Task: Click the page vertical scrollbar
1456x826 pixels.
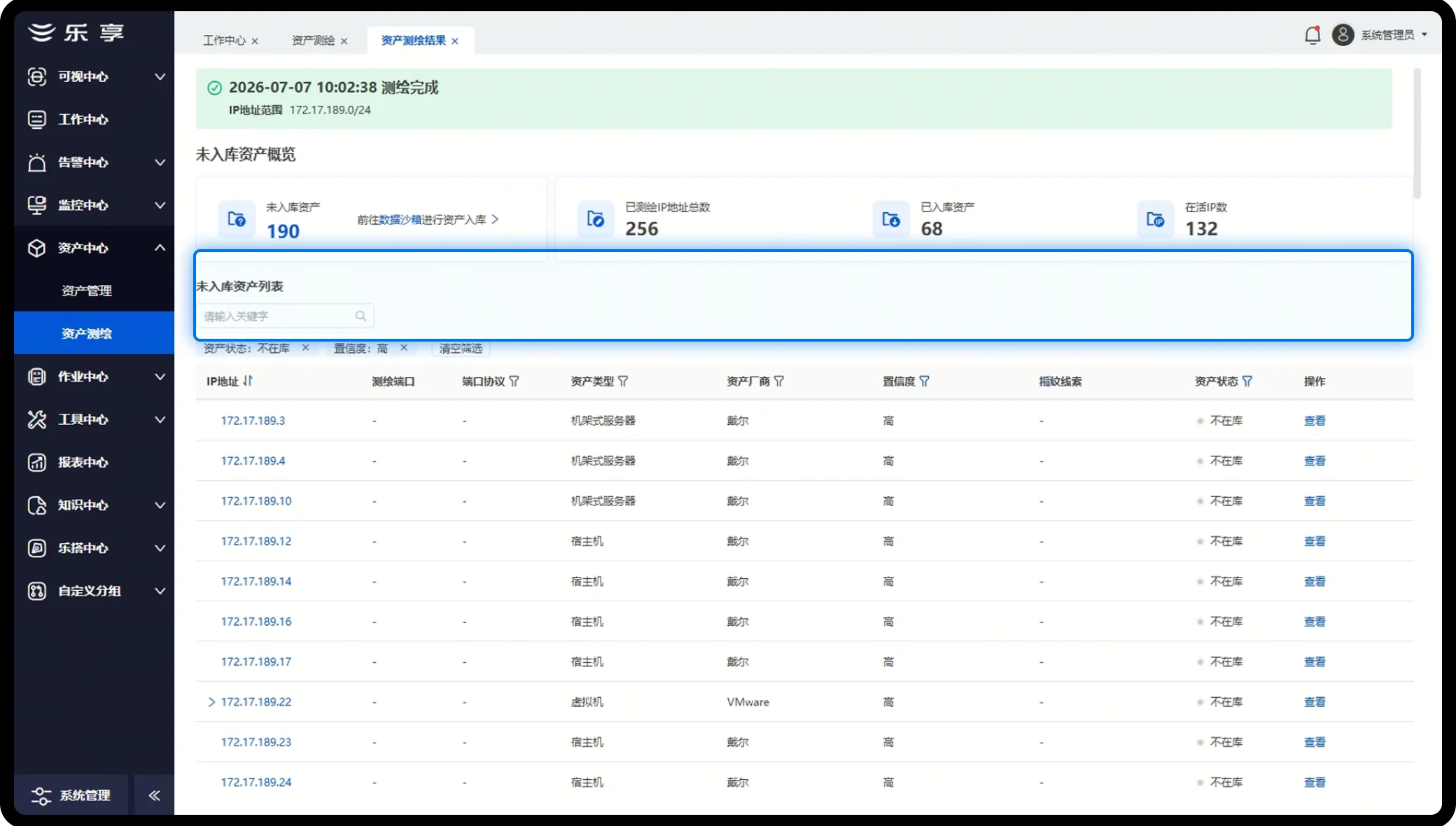Action: [x=1417, y=133]
